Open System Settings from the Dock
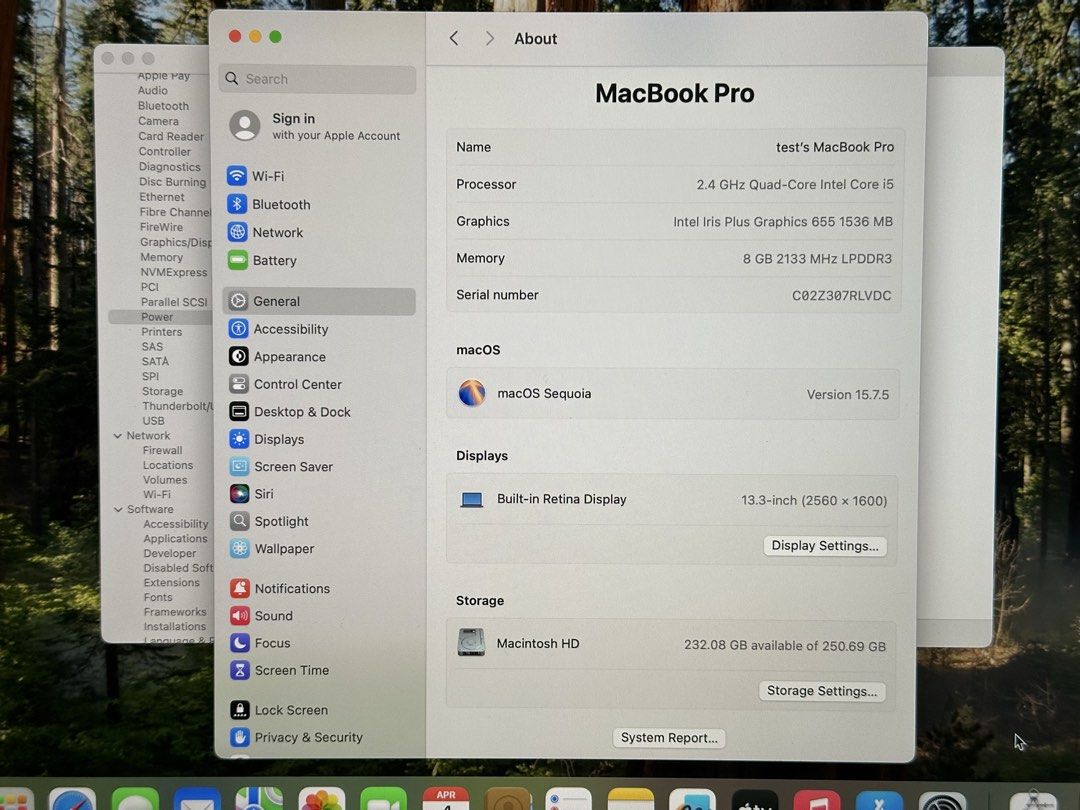1080x810 pixels. point(943,800)
